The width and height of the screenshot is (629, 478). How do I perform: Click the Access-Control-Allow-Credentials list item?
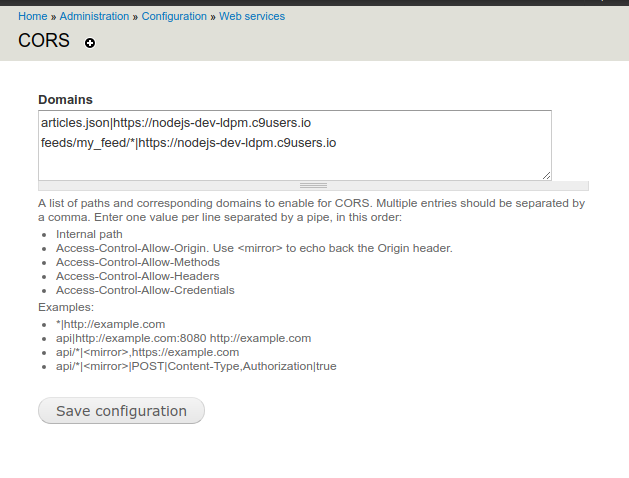pyautogui.click(x=145, y=290)
